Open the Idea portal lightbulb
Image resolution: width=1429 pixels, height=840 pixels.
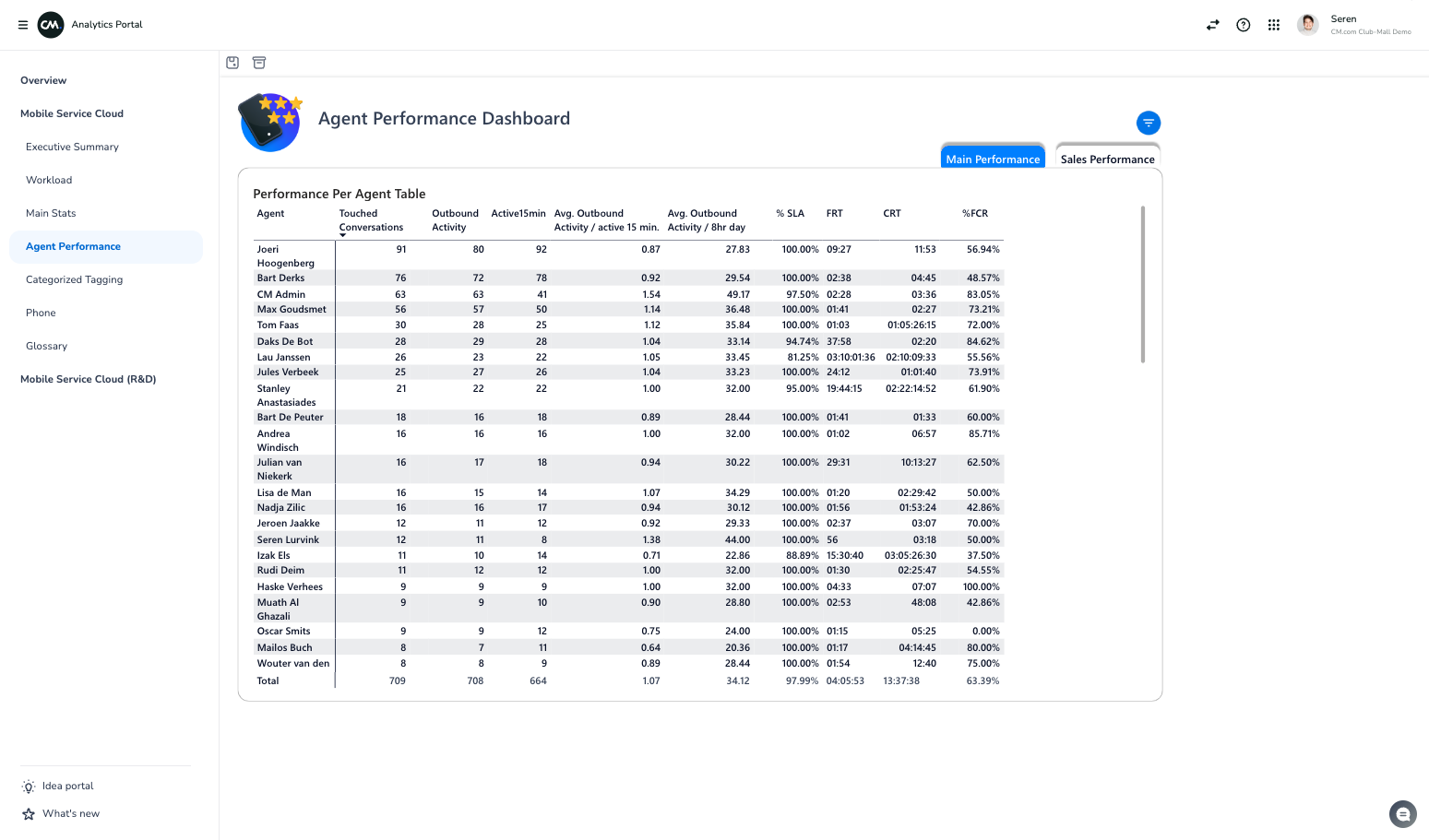(x=29, y=786)
